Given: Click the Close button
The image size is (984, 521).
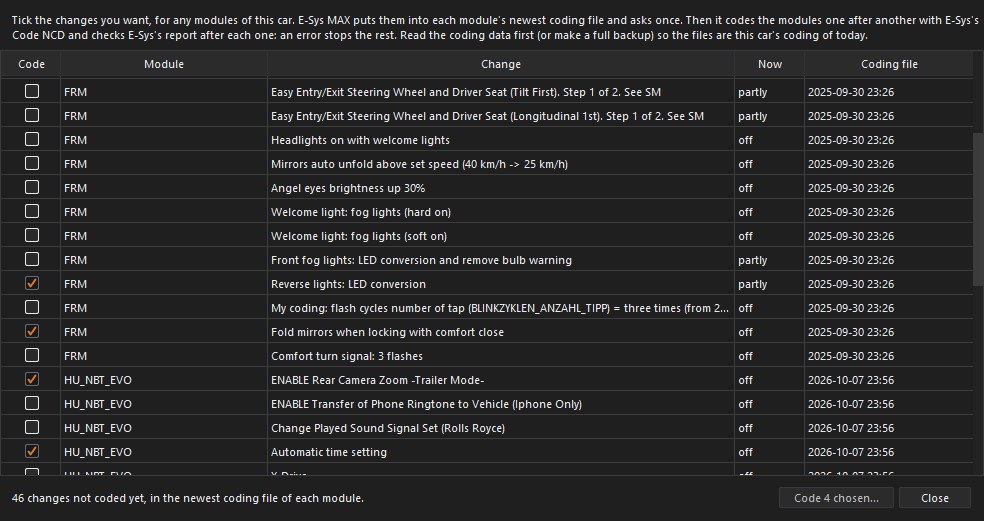Looking at the screenshot, I should click(x=934, y=498).
